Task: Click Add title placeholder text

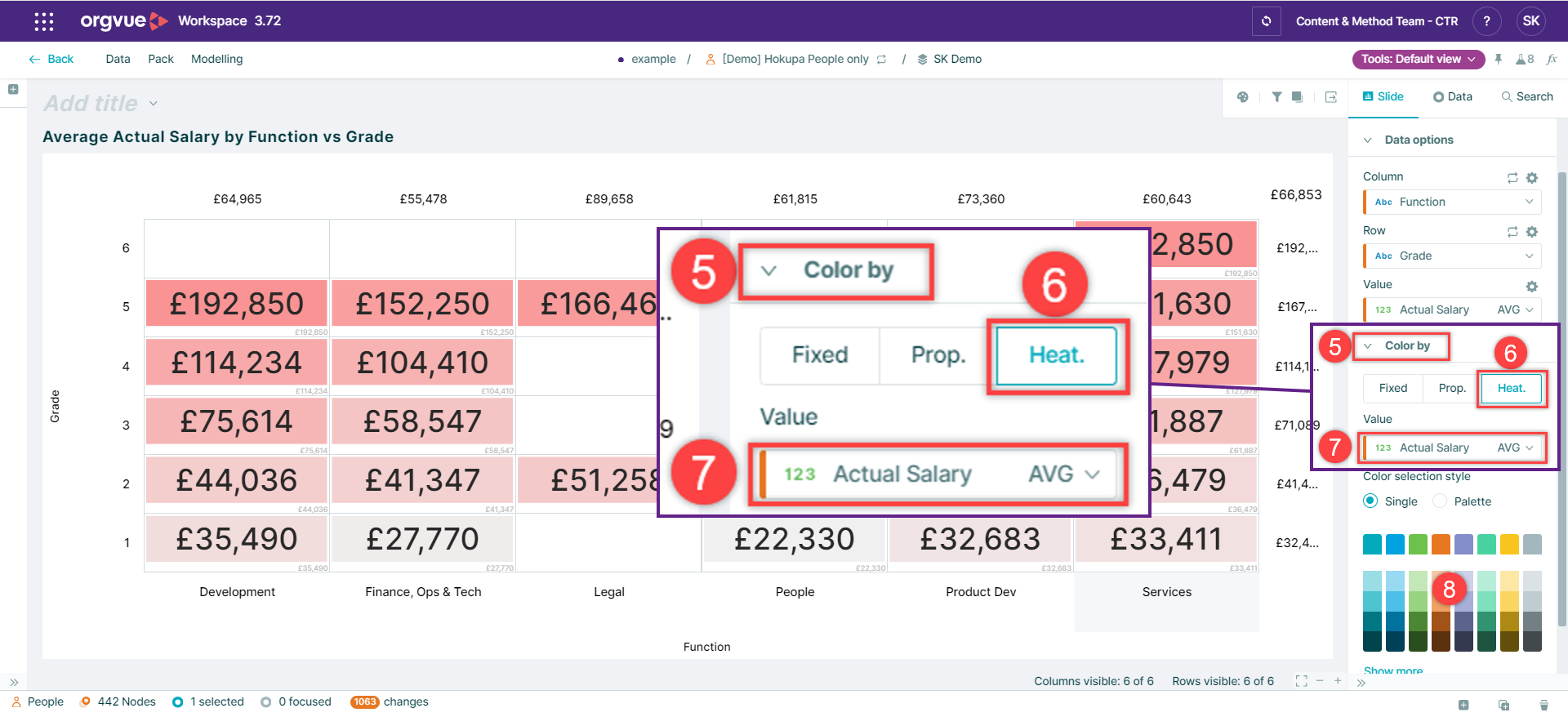Action: [x=91, y=104]
